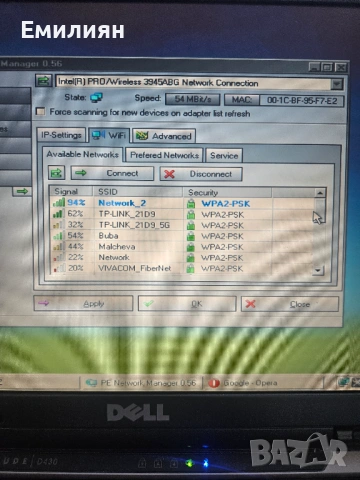Click the Connect button
The width and height of the screenshot is (360, 480).
pos(112,173)
